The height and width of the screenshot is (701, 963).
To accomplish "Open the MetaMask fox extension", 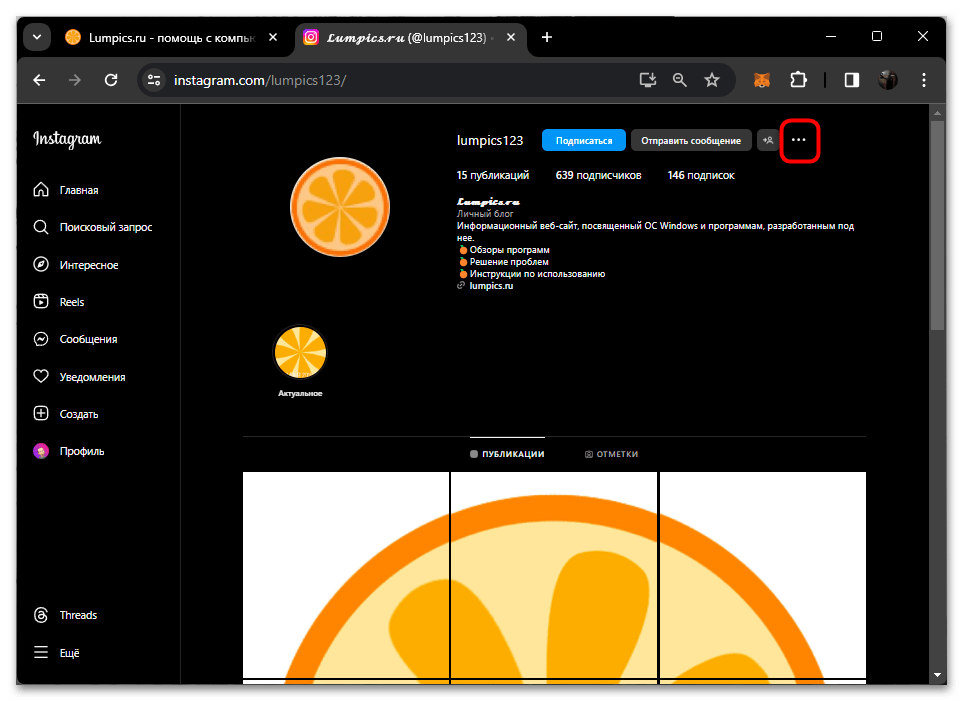I will [x=762, y=80].
